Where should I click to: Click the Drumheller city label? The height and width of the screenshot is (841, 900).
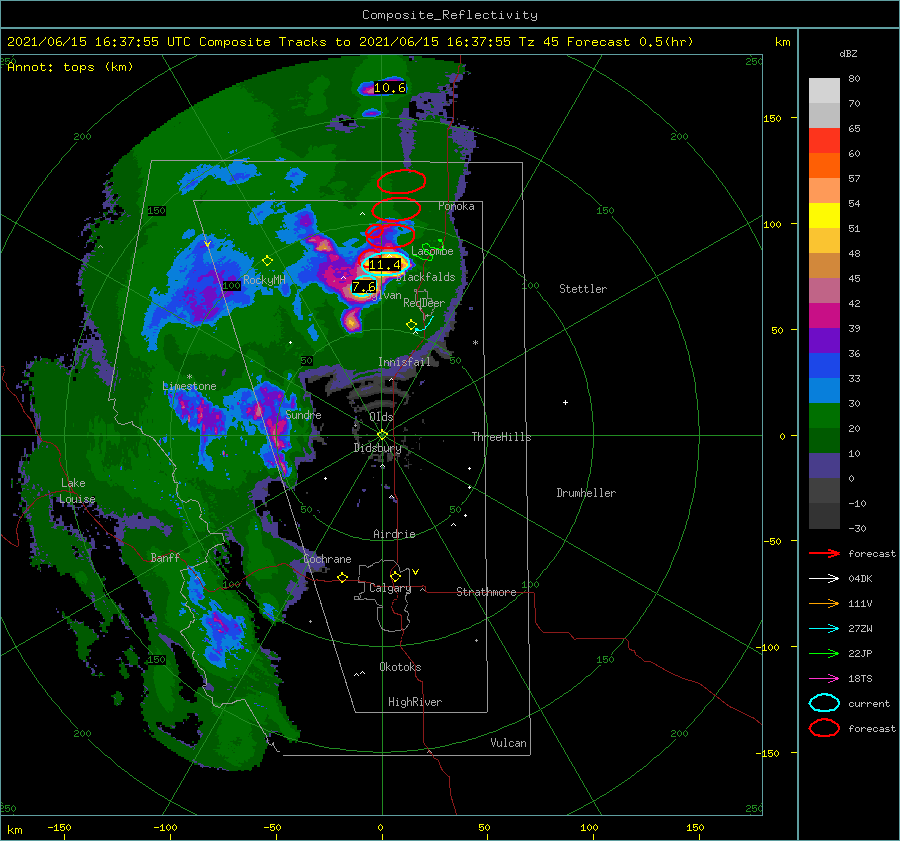tap(585, 493)
